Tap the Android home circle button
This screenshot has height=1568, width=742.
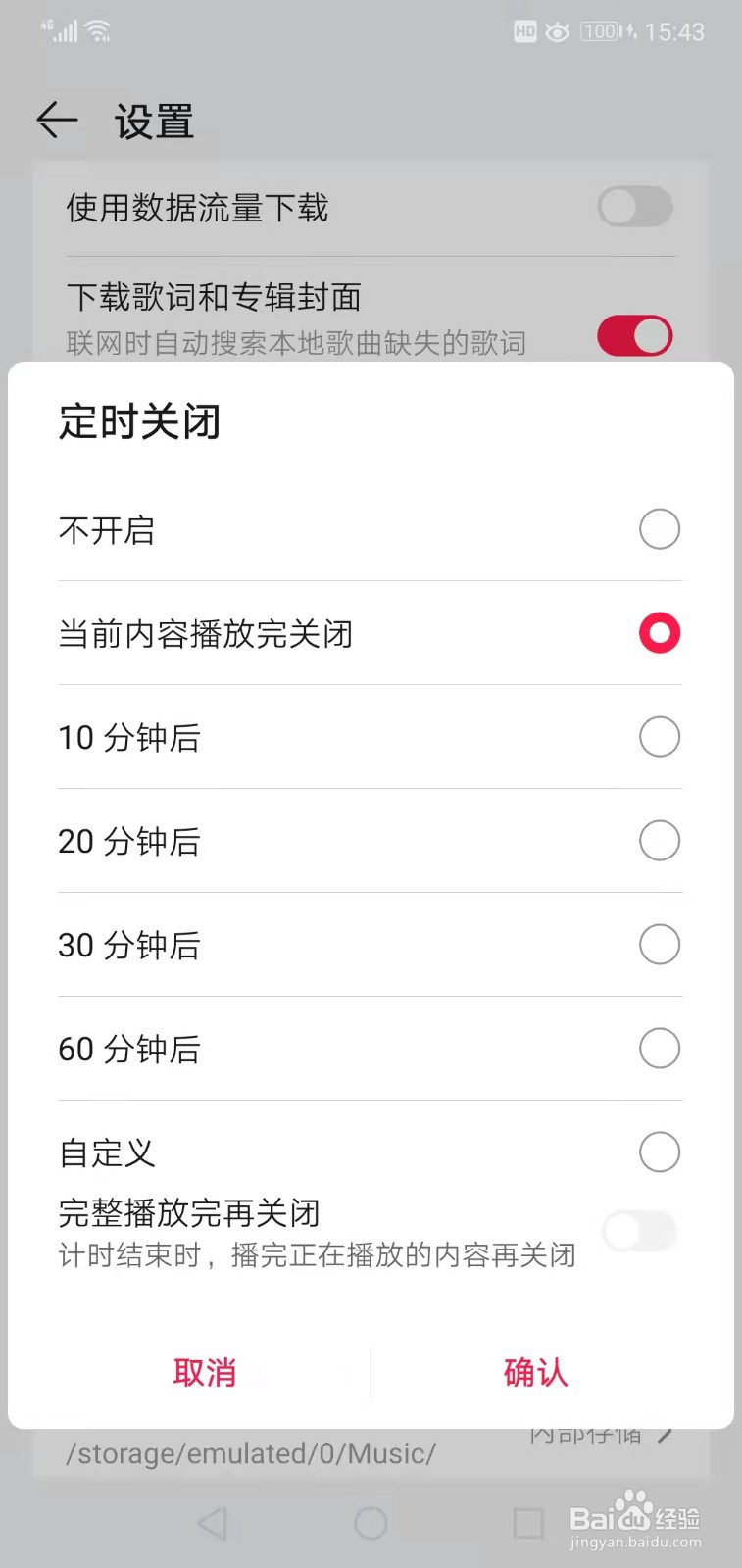pos(371,1523)
